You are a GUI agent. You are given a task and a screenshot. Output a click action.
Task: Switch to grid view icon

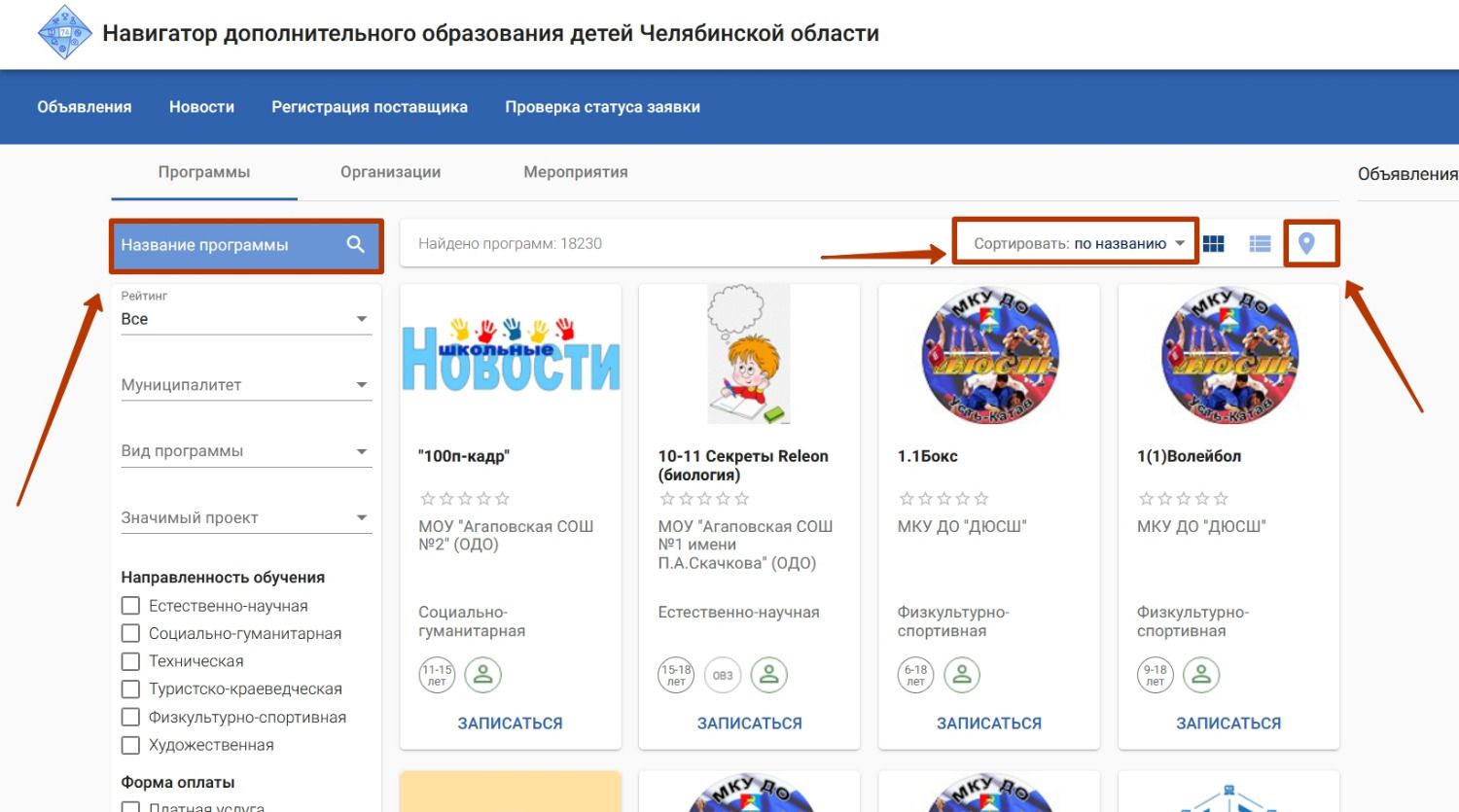(x=1213, y=244)
